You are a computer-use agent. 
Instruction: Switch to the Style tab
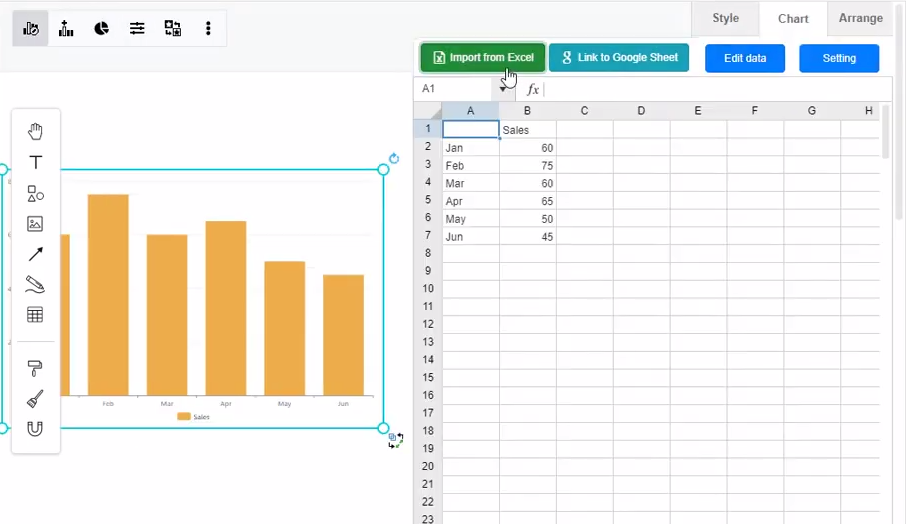725,18
